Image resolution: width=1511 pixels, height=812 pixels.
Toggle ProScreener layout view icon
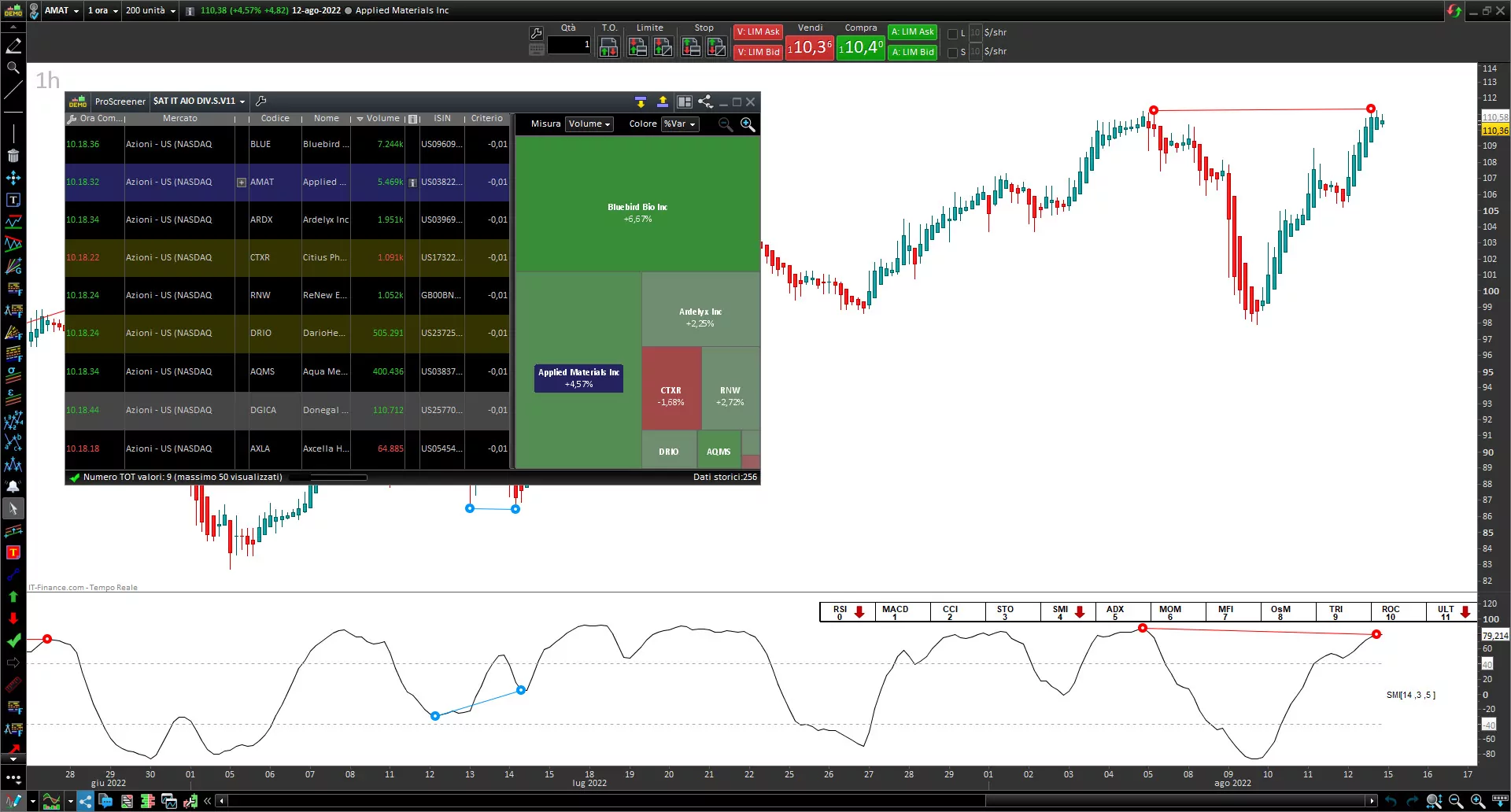(x=685, y=101)
